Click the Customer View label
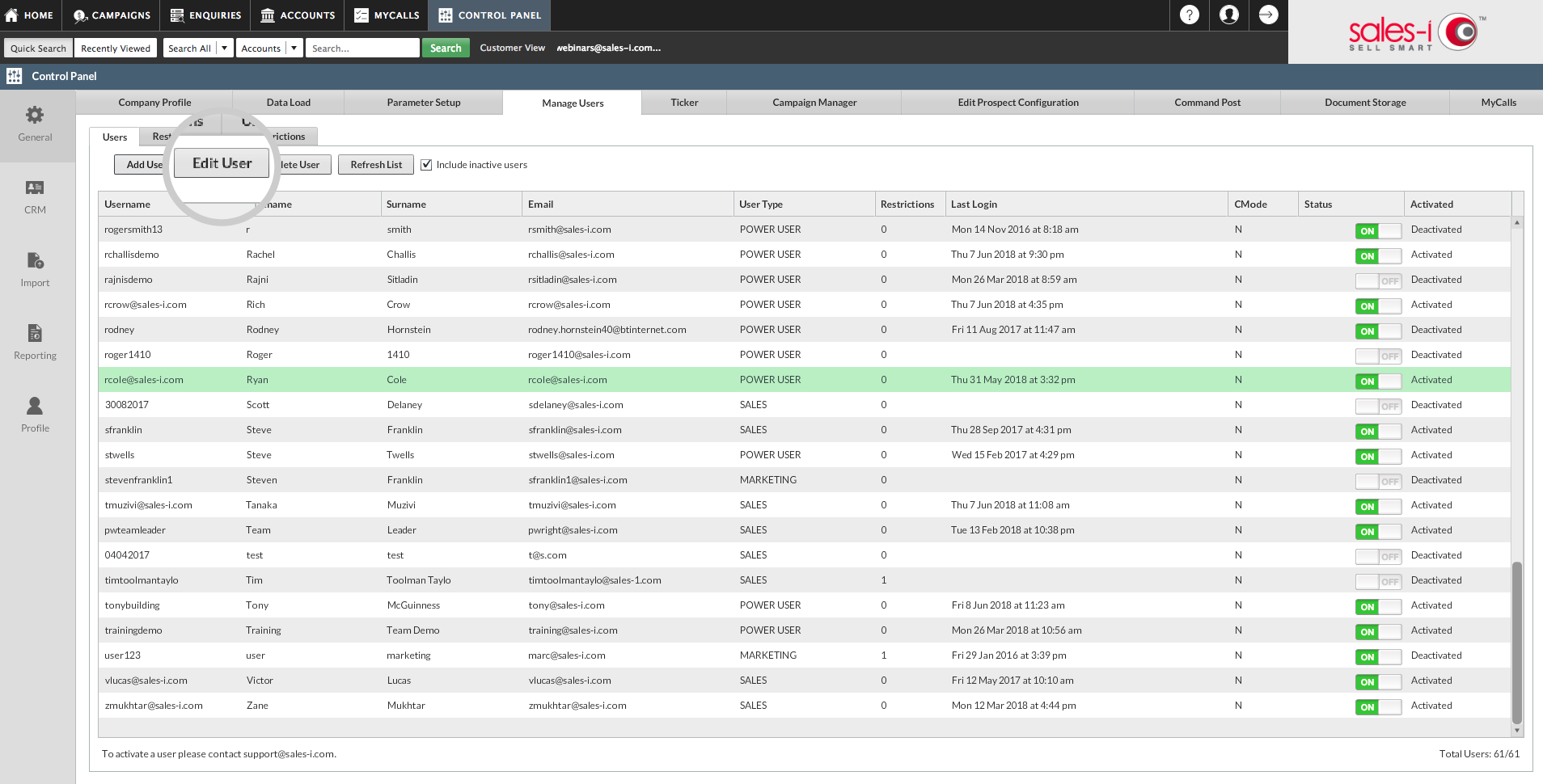This screenshot has height=784, width=1543. [x=512, y=48]
